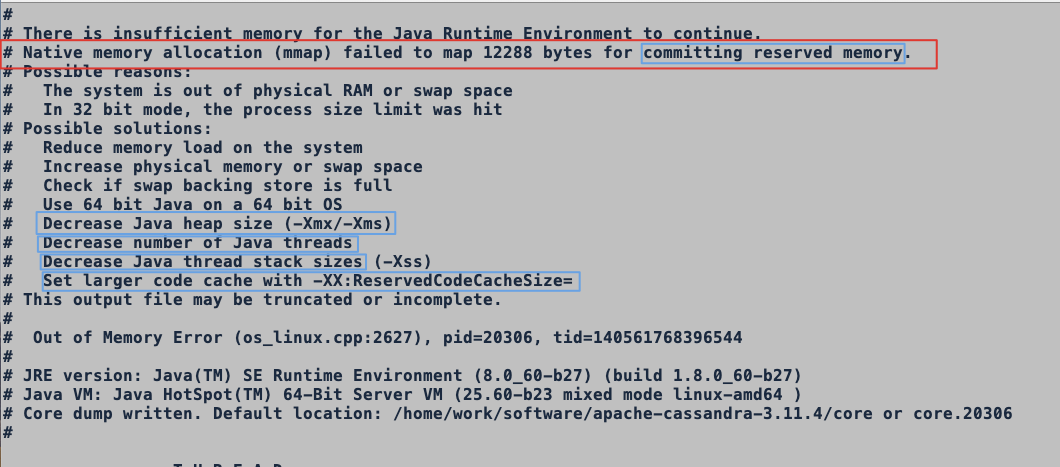Click the "Core dump written. Default location" line
Screen dimensions: 1060x467
507,413
